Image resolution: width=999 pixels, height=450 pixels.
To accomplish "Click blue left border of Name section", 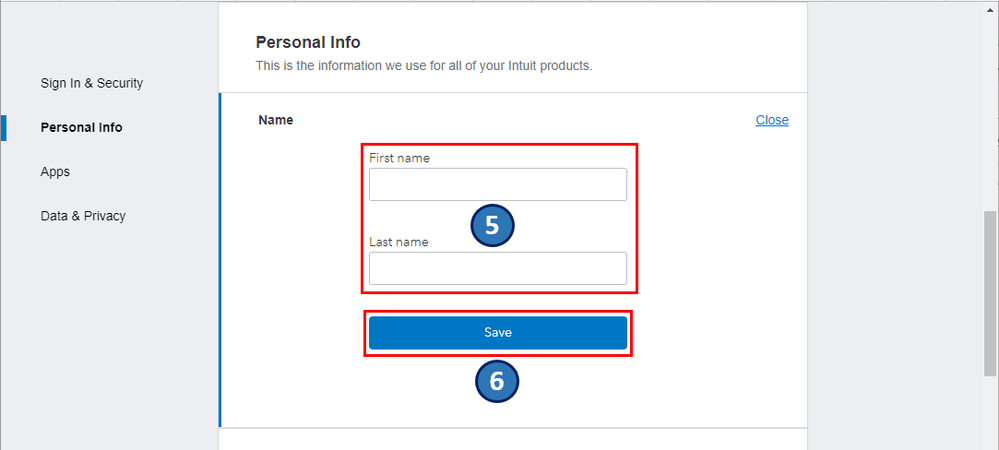I will (x=220, y=260).
